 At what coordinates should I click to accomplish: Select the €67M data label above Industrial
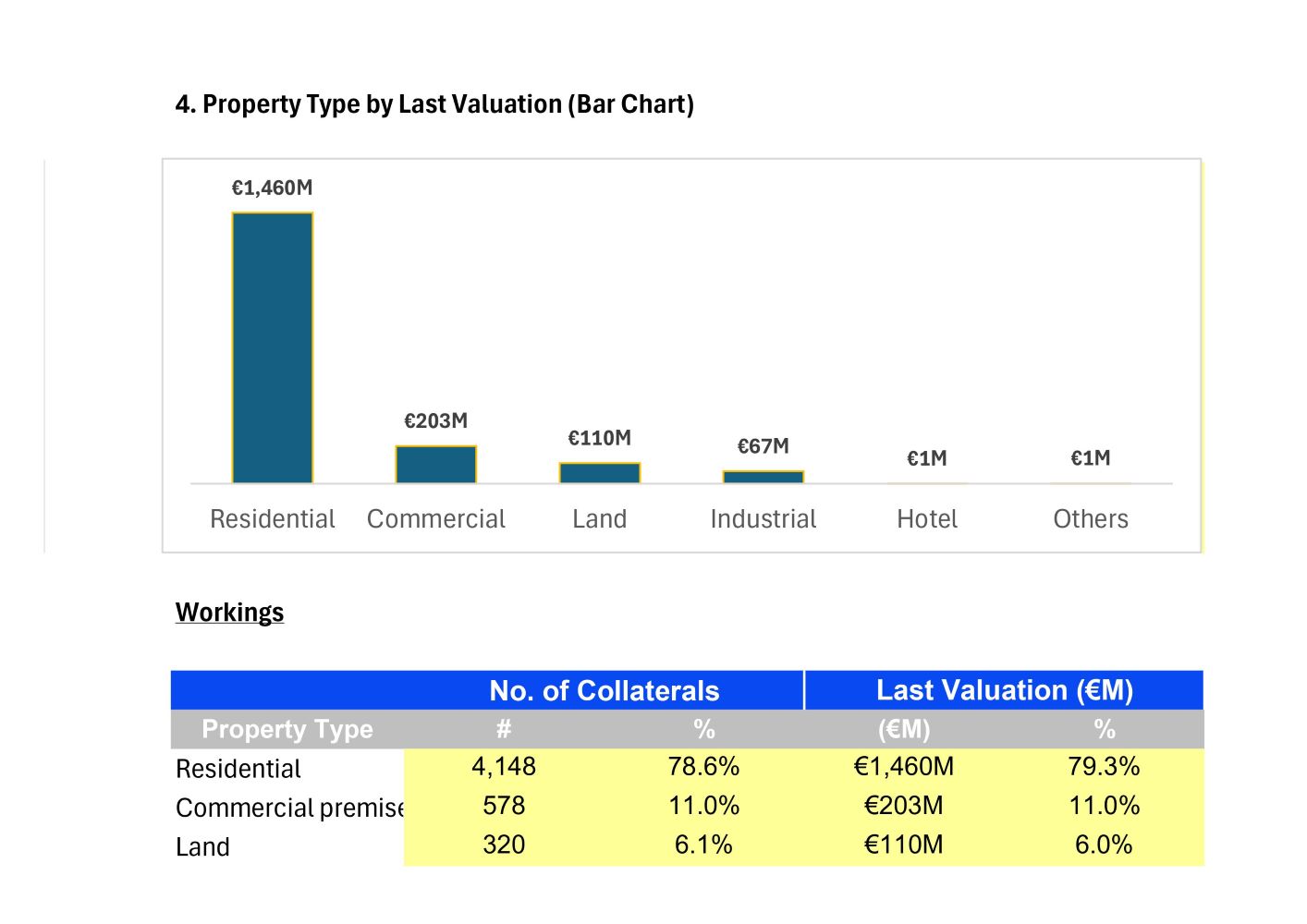click(x=763, y=446)
